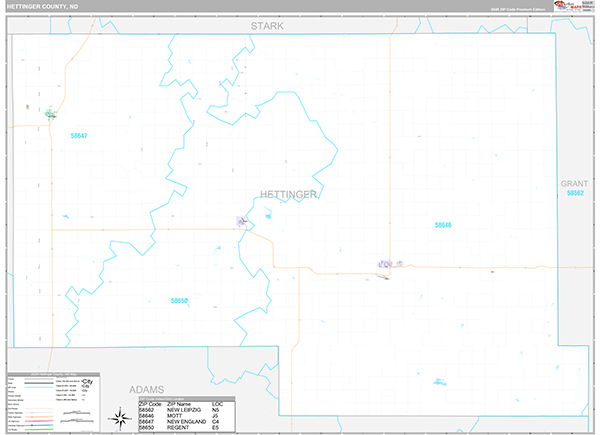Click ZIP code 58646 on the map

[443, 225]
